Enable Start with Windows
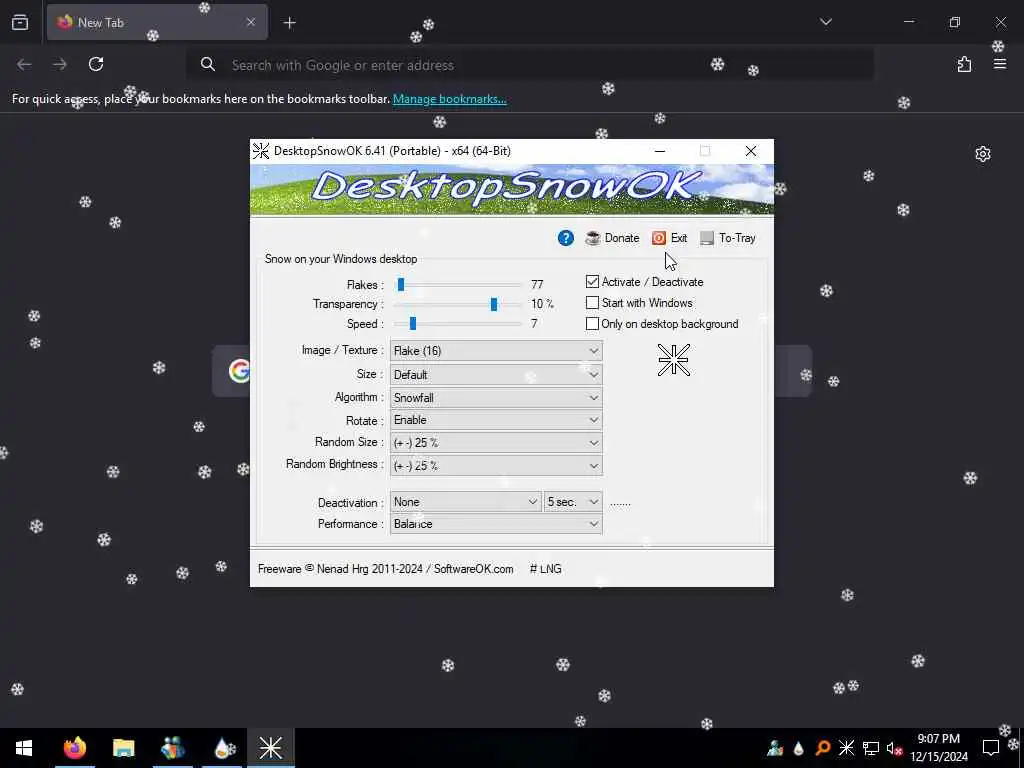Image resolution: width=1024 pixels, height=768 pixels. pos(592,302)
